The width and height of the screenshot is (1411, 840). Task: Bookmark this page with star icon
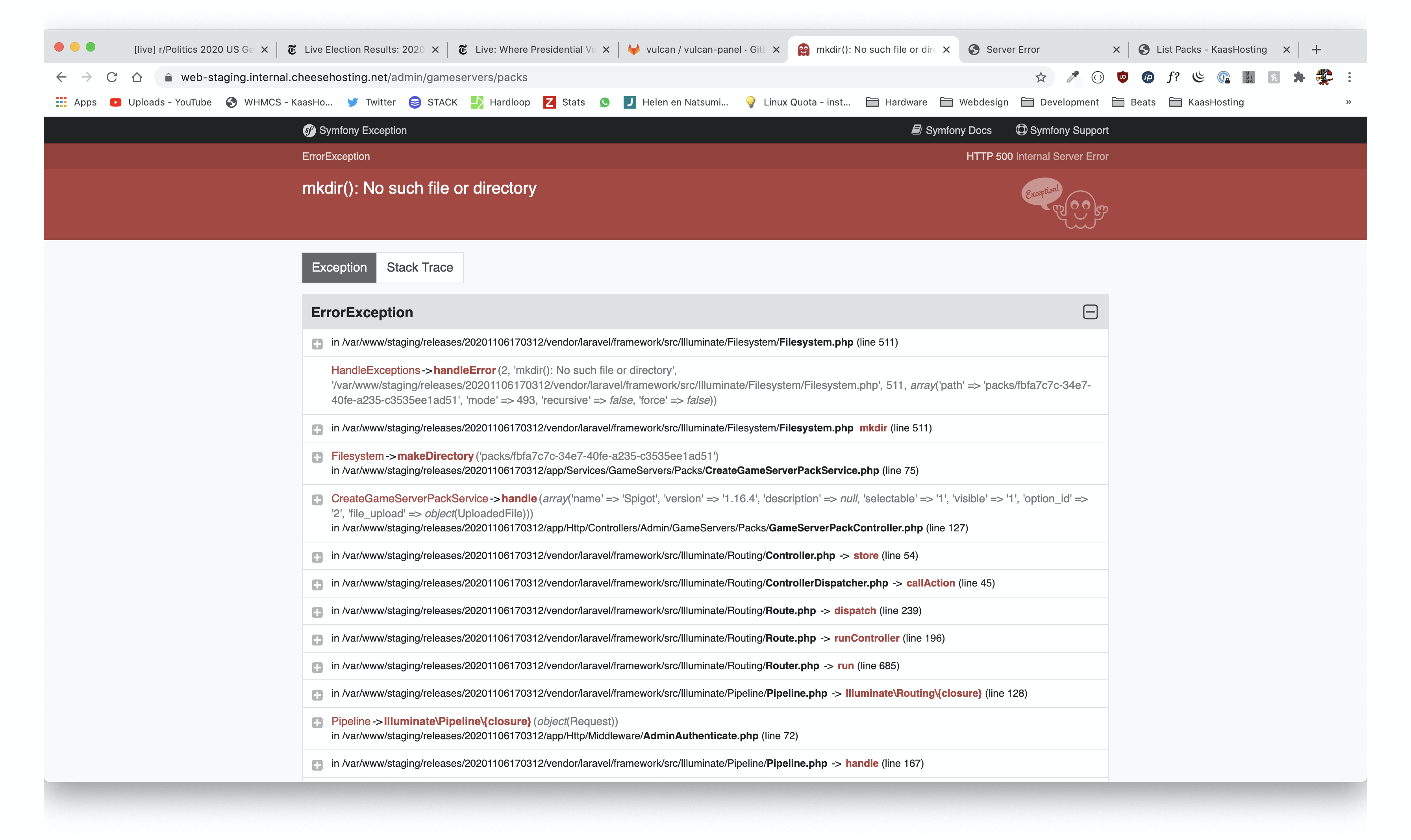[1040, 77]
